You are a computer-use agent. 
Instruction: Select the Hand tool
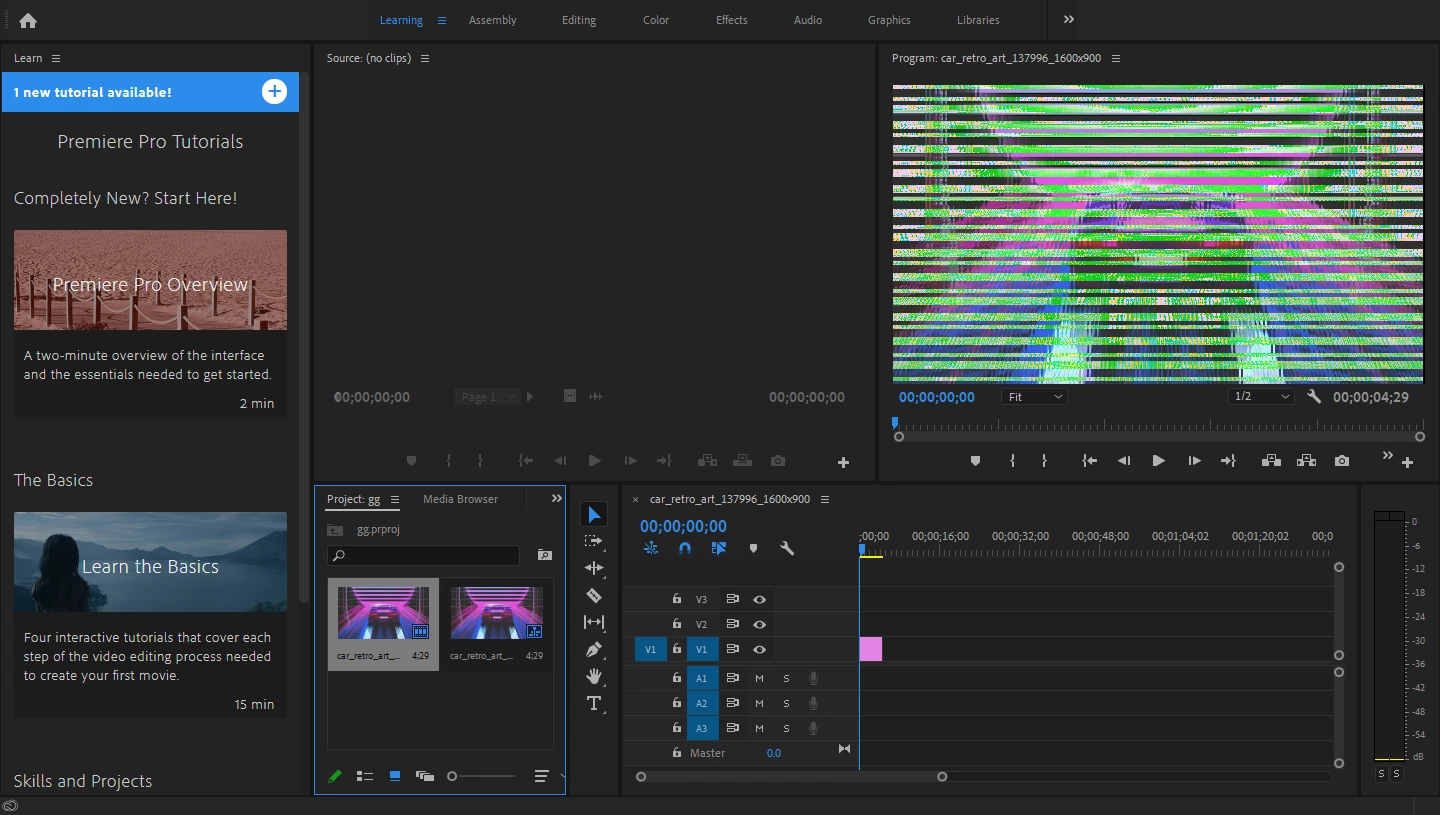[594, 676]
